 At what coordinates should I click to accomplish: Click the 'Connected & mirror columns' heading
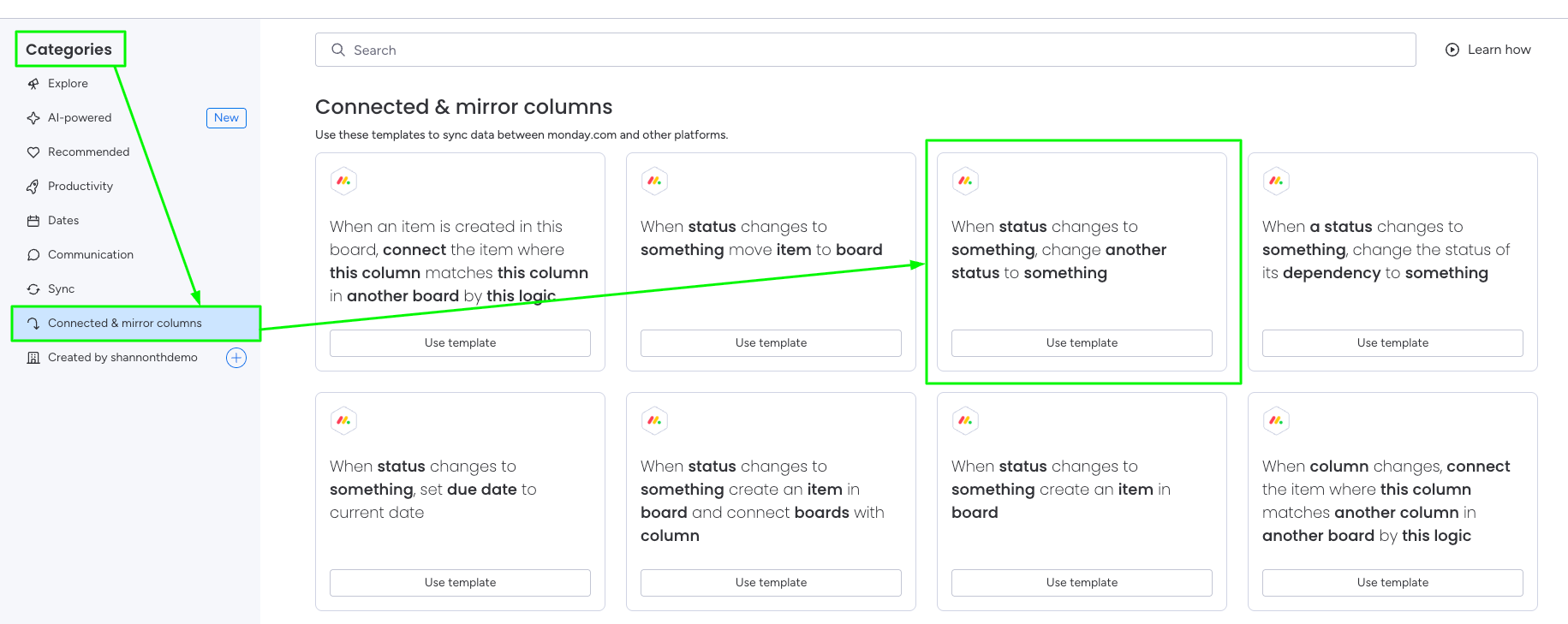[464, 107]
